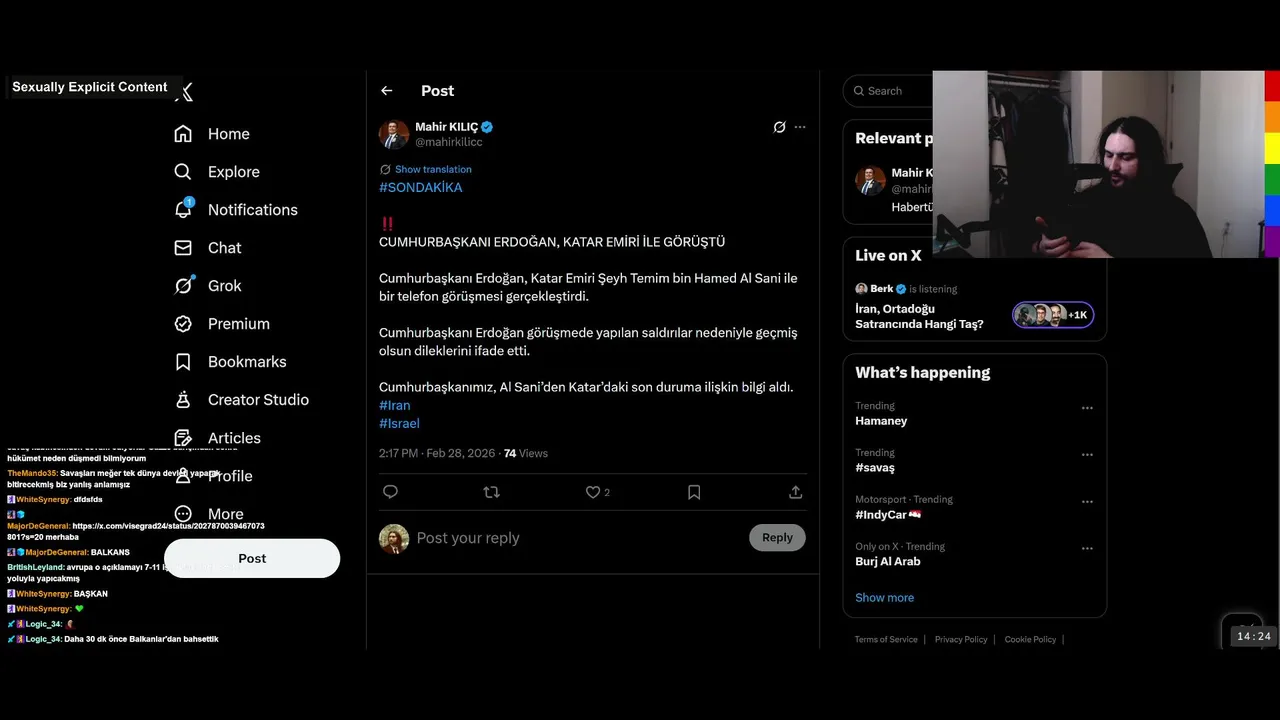Image resolution: width=1280 pixels, height=720 pixels.
Task: Click Bookmarks label in sidebar
Action: [247, 362]
